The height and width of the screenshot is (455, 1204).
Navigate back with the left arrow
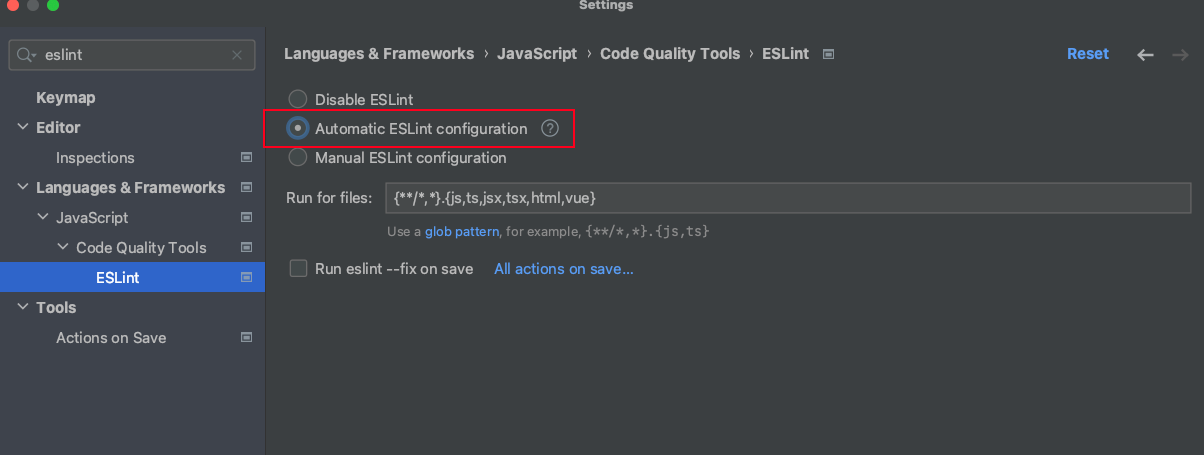[1146, 55]
